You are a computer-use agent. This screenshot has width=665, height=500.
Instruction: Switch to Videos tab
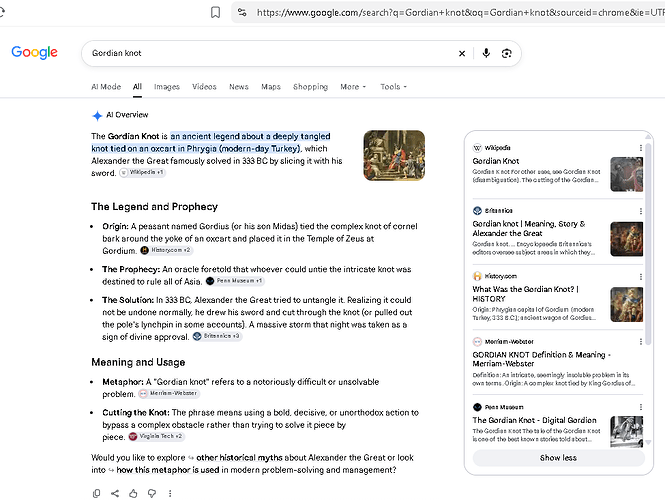pyautogui.click(x=204, y=87)
